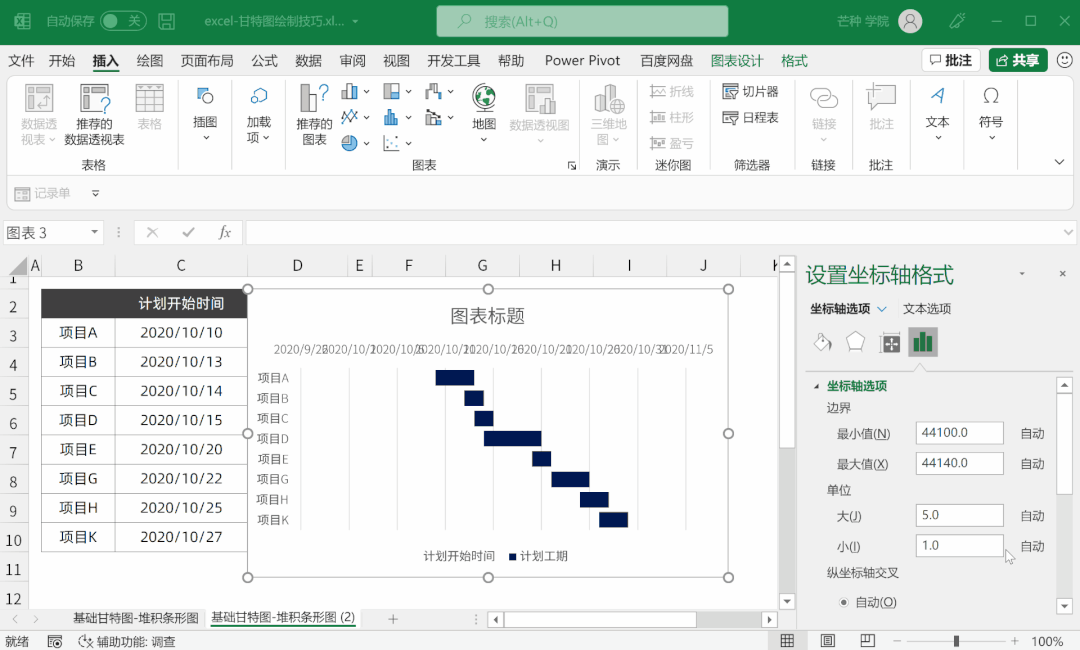Click the horizontal sheet scrollbar
The width and height of the screenshot is (1080, 650).
(600, 619)
